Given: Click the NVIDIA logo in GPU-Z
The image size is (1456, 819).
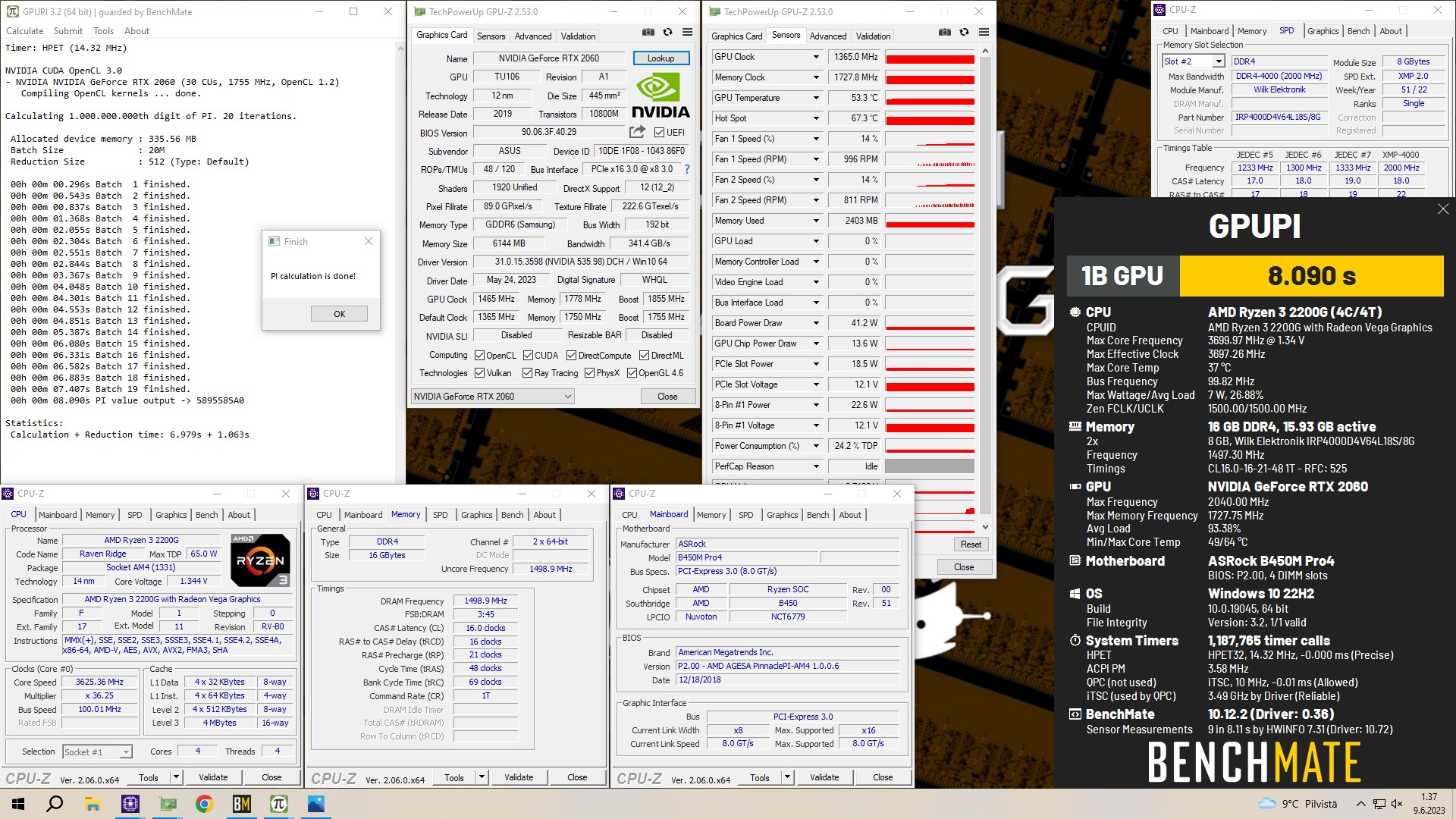Looking at the screenshot, I should pyautogui.click(x=661, y=96).
